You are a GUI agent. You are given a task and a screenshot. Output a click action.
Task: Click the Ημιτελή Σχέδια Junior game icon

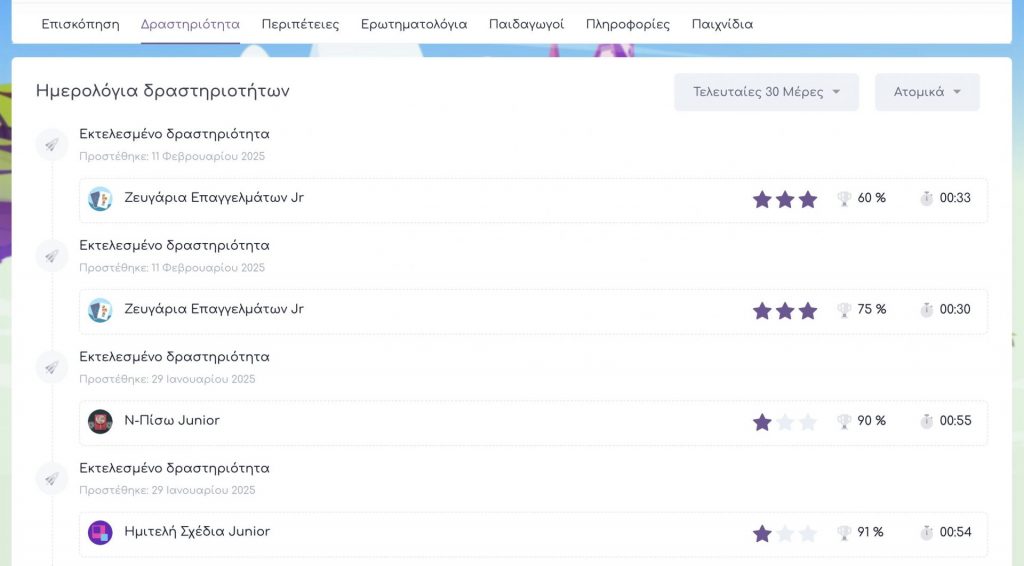point(100,532)
